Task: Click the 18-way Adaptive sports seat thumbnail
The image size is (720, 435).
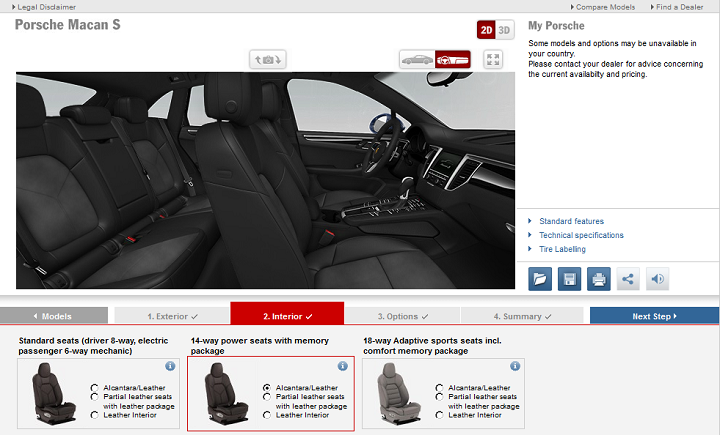Action: tap(398, 394)
